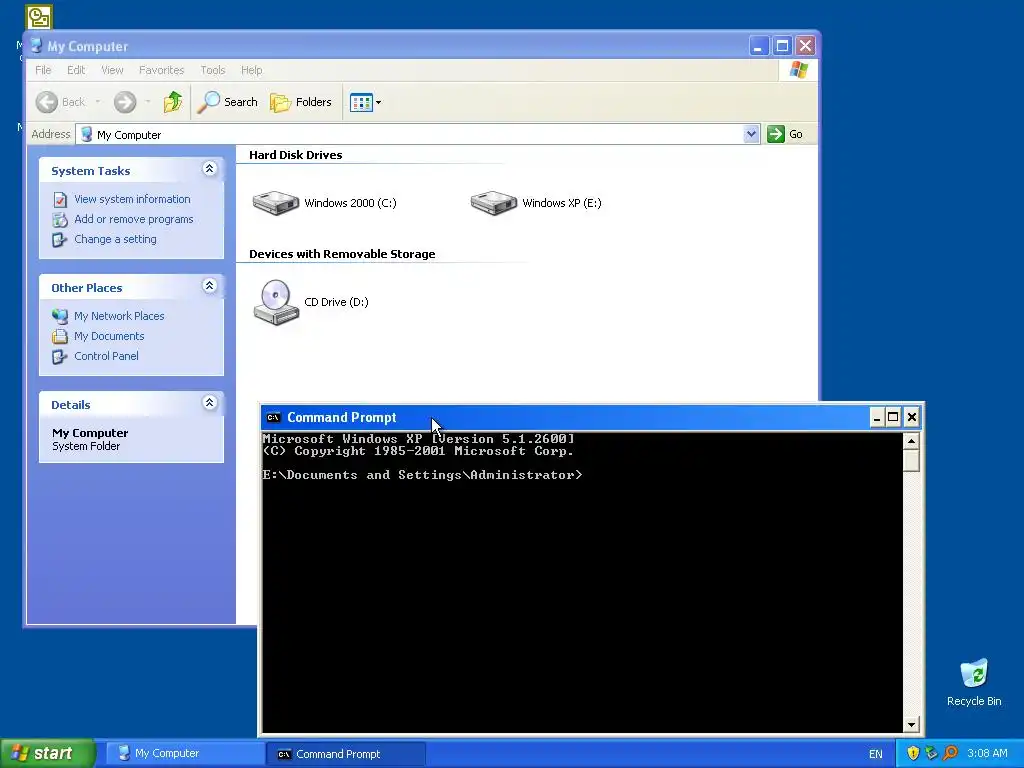Click the Hard Disk Drives group header

296,155
